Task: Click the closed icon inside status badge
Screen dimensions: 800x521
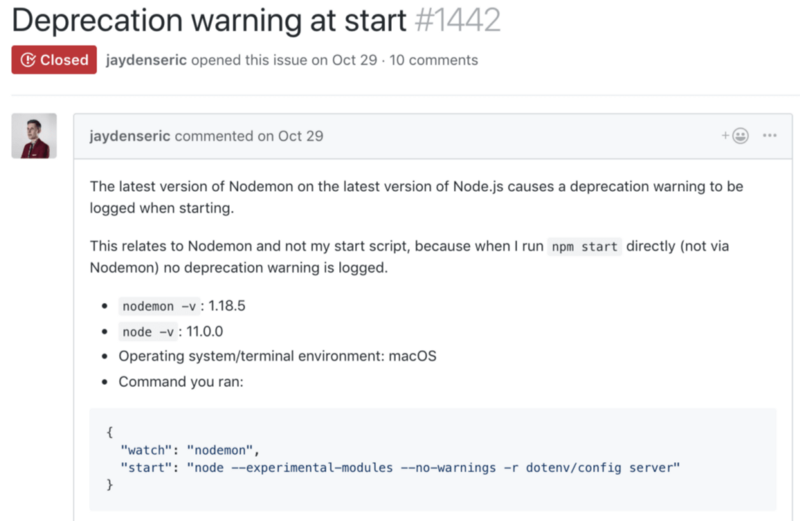Action: tap(28, 60)
